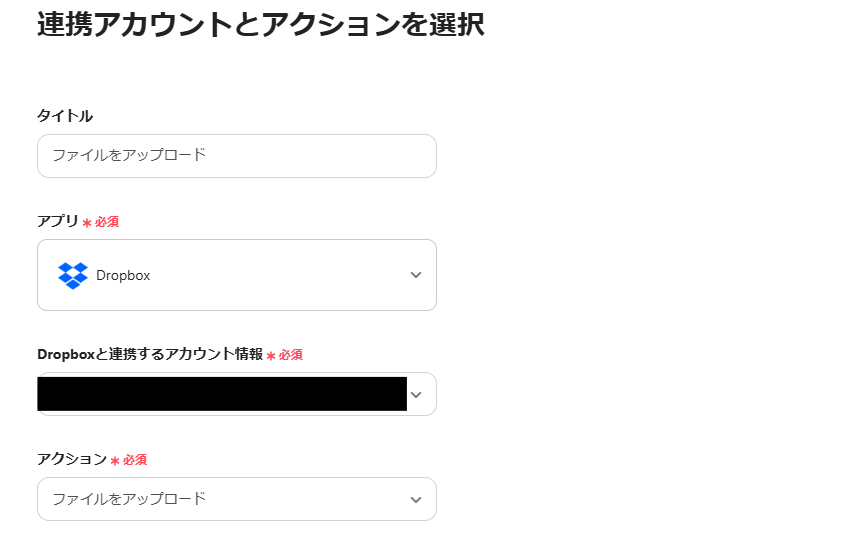Click the 必須 marker beside アクション

[135, 460]
